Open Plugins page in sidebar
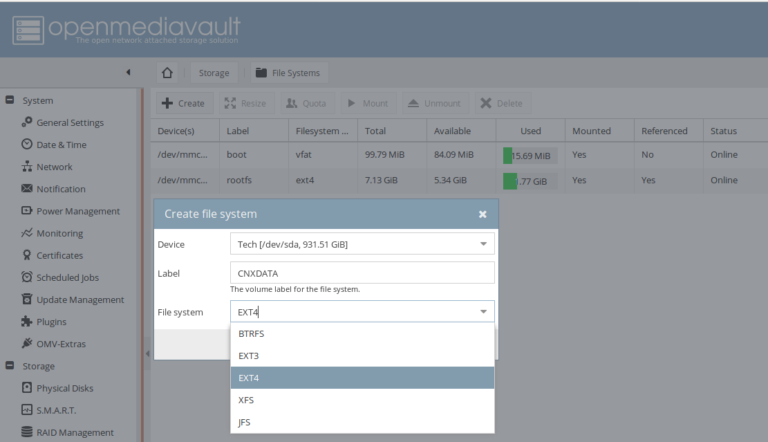The height and width of the screenshot is (442, 768). pos(51,322)
